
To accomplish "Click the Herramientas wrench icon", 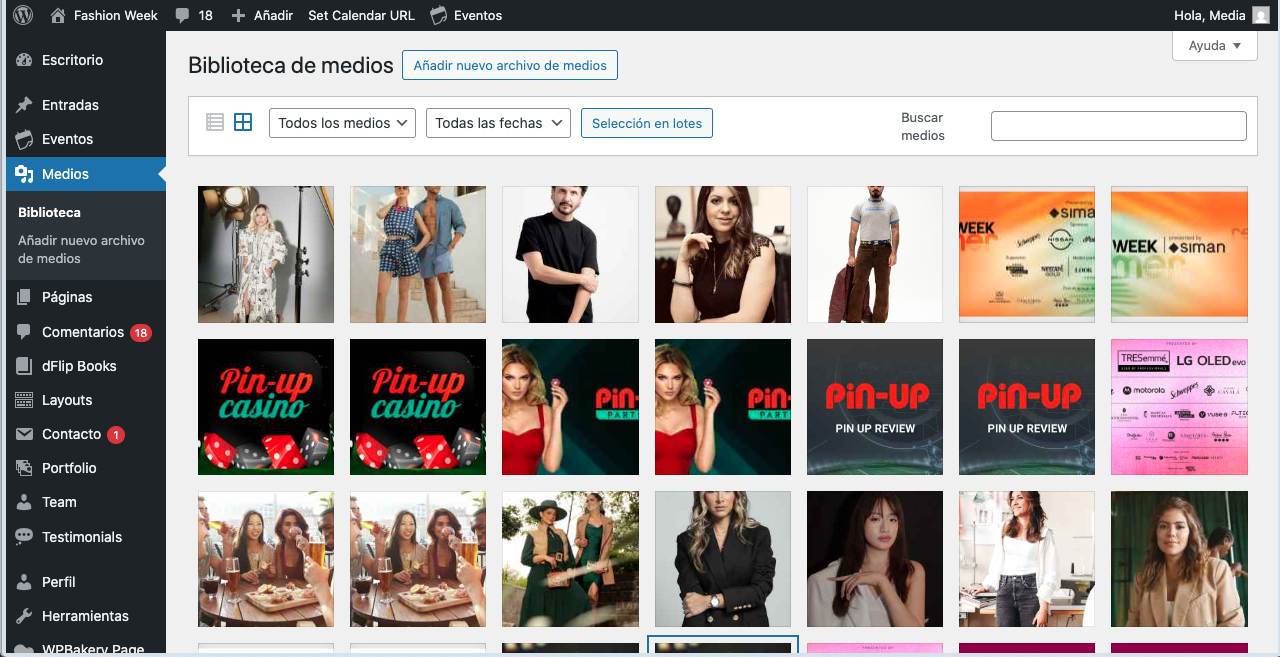I will (25, 616).
